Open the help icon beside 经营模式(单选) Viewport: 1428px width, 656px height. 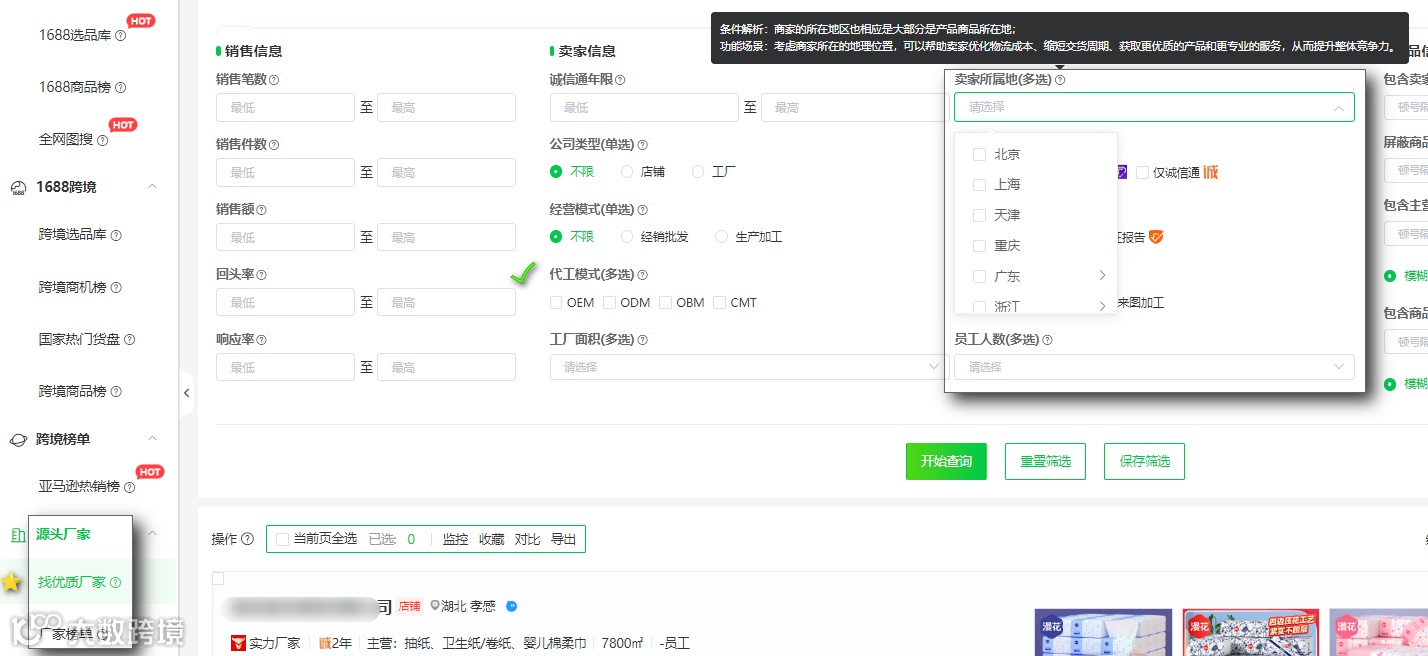pos(642,210)
